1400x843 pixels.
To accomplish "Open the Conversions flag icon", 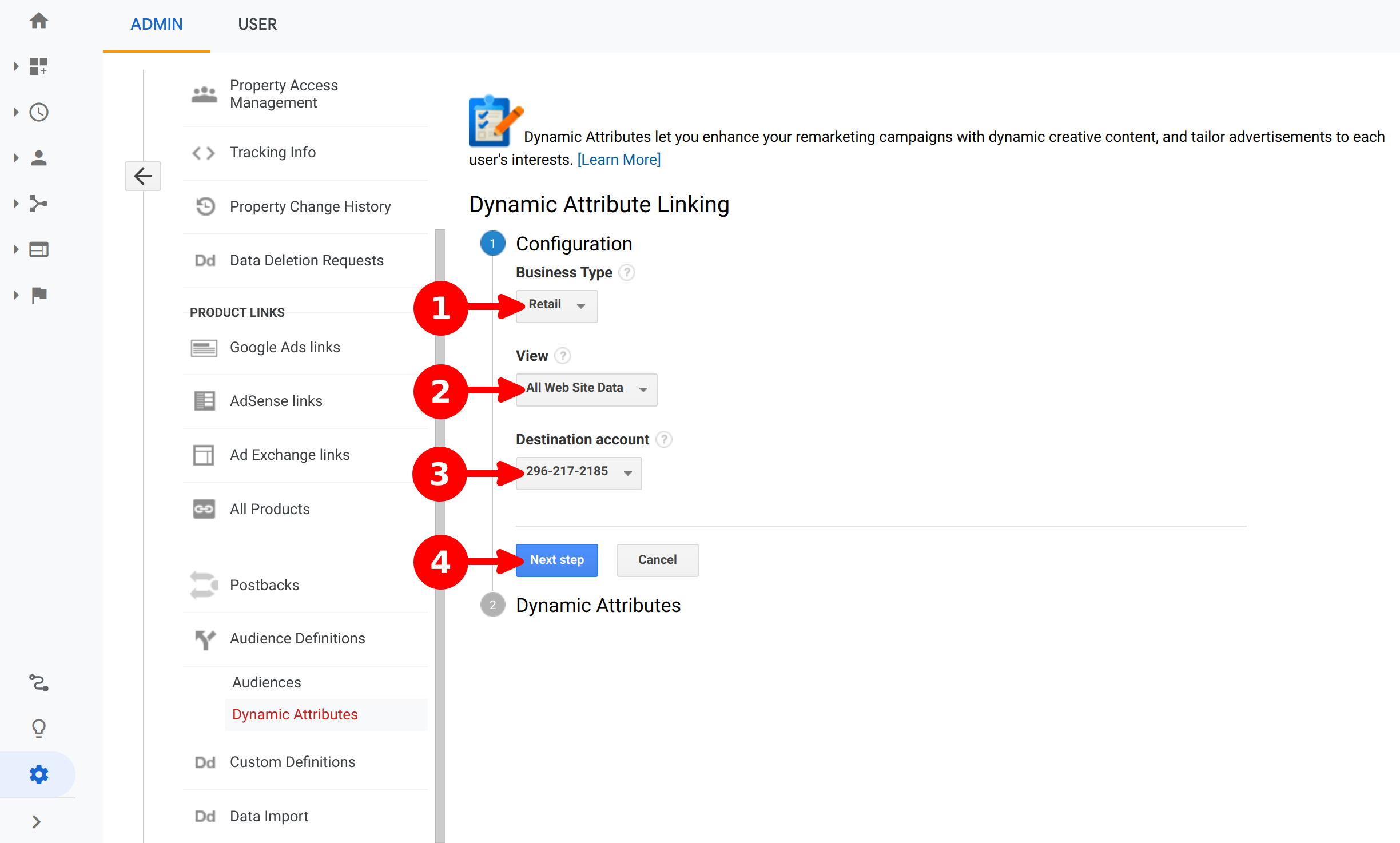I will 39,295.
